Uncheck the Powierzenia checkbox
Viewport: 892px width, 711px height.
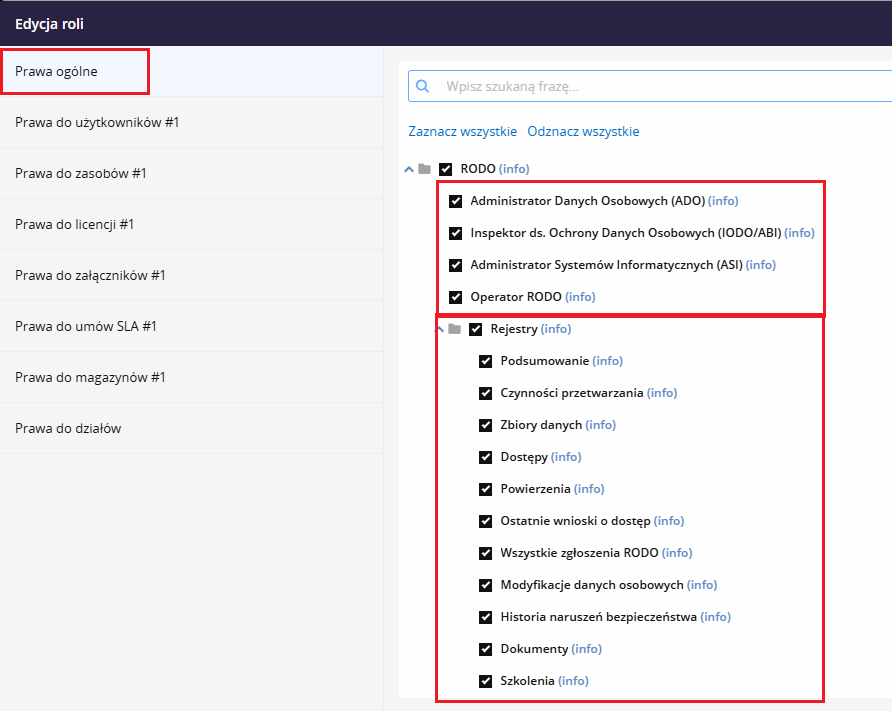click(x=486, y=489)
